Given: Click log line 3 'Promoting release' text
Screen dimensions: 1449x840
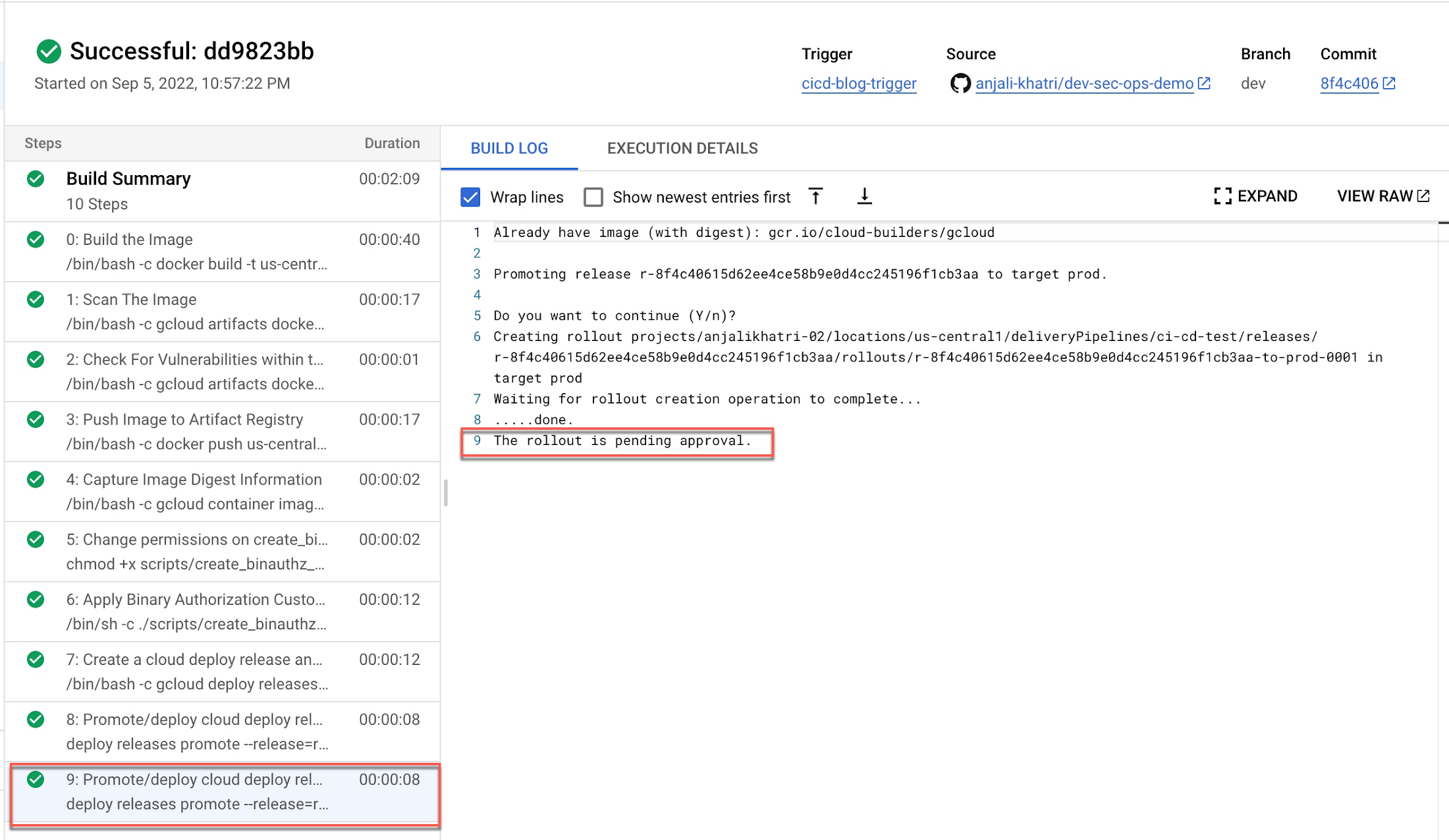Looking at the screenshot, I should tap(800, 274).
